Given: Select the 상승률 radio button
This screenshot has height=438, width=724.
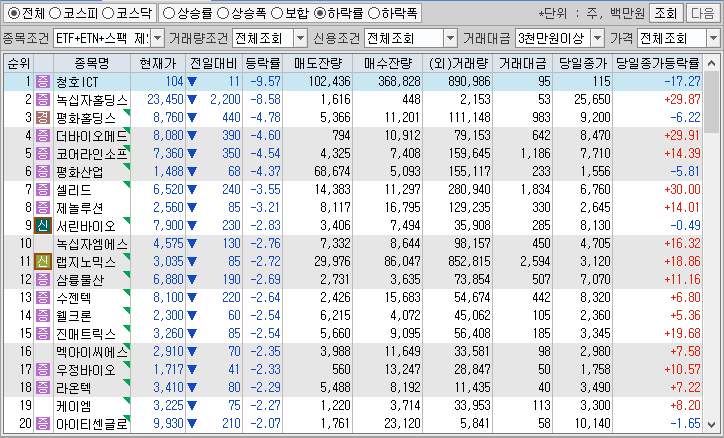Looking at the screenshot, I should 169,13.
